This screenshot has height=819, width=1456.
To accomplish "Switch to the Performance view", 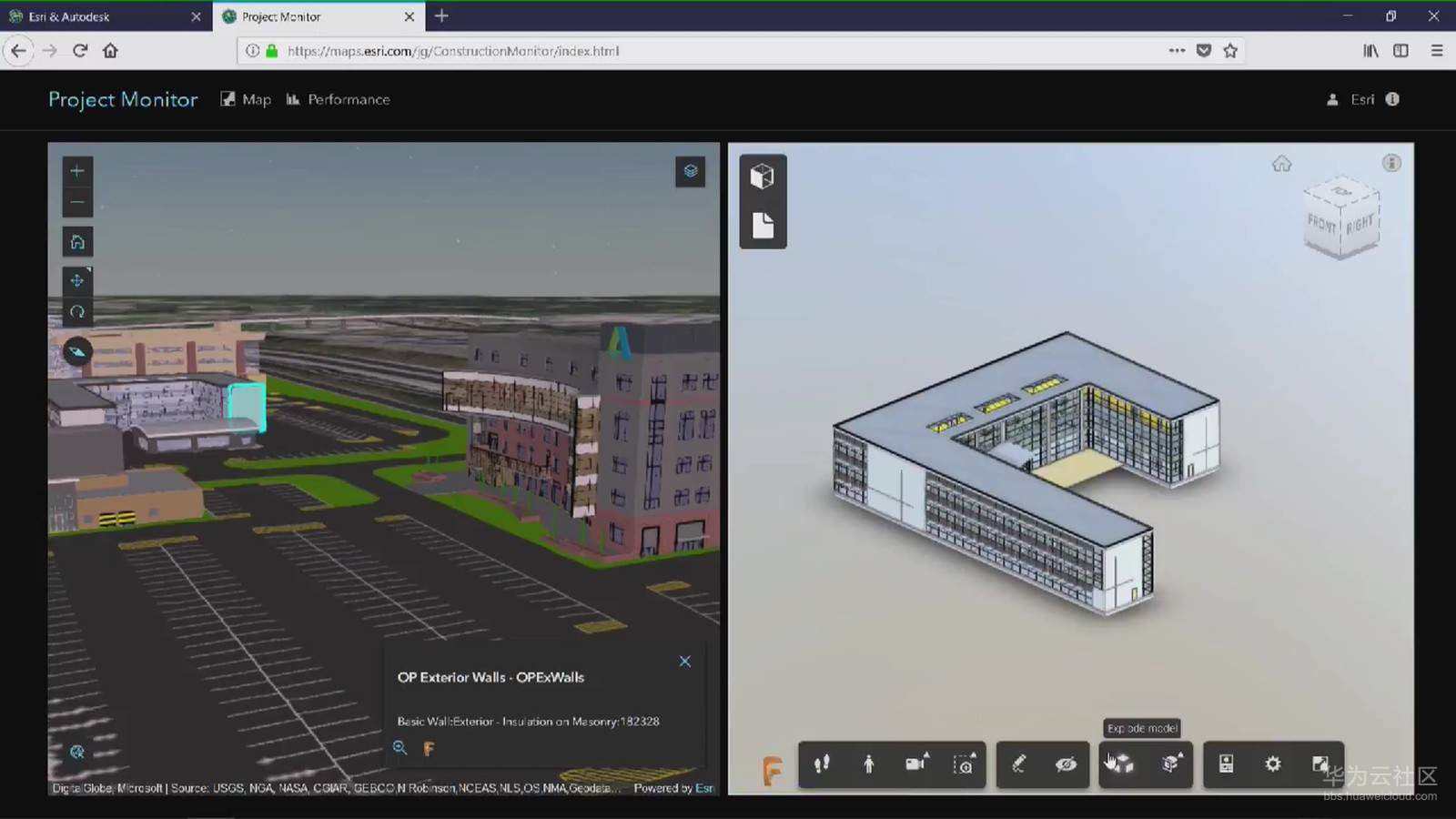I will (338, 99).
